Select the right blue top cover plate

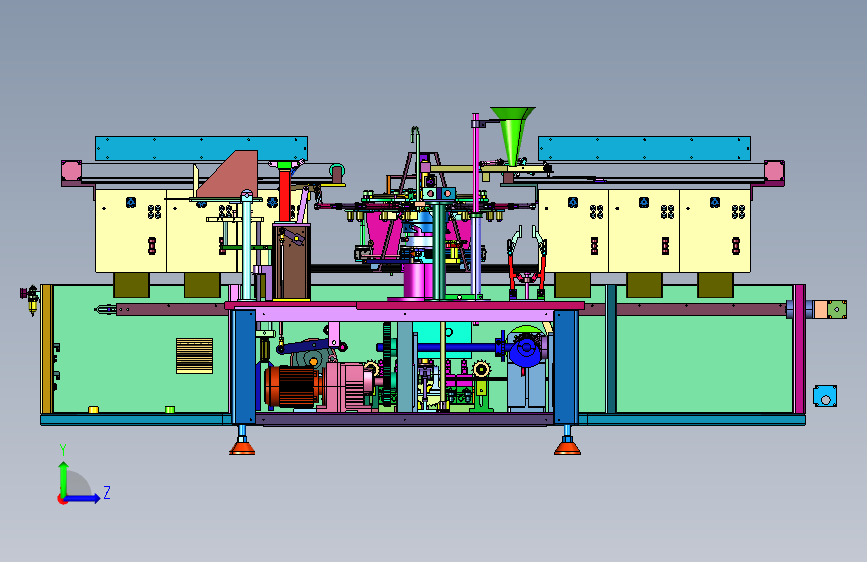pyautogui.click(x=644, y=148)
